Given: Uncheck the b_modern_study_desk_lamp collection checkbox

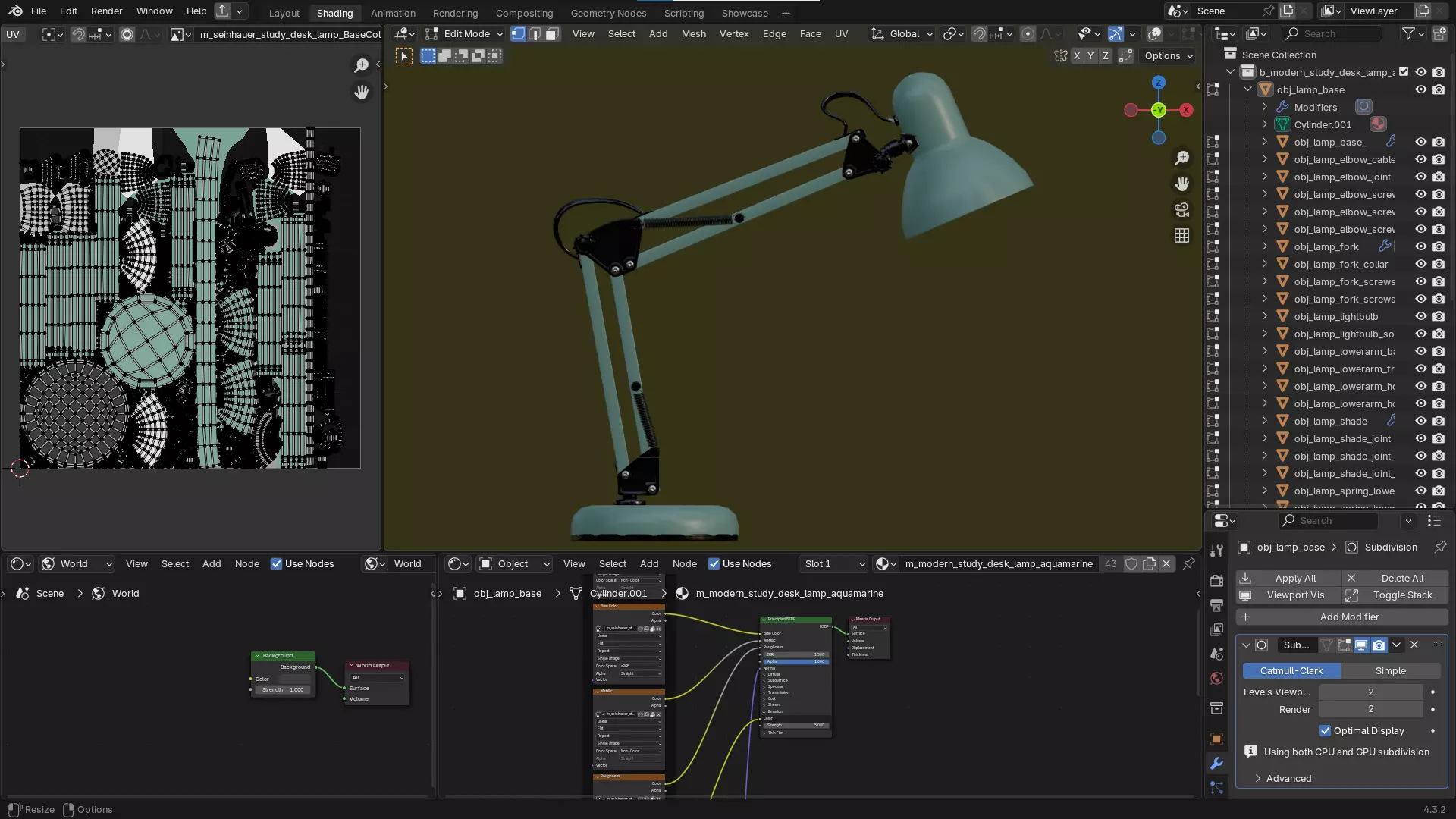Looking at the screenshot, I should pos(1404,72).
